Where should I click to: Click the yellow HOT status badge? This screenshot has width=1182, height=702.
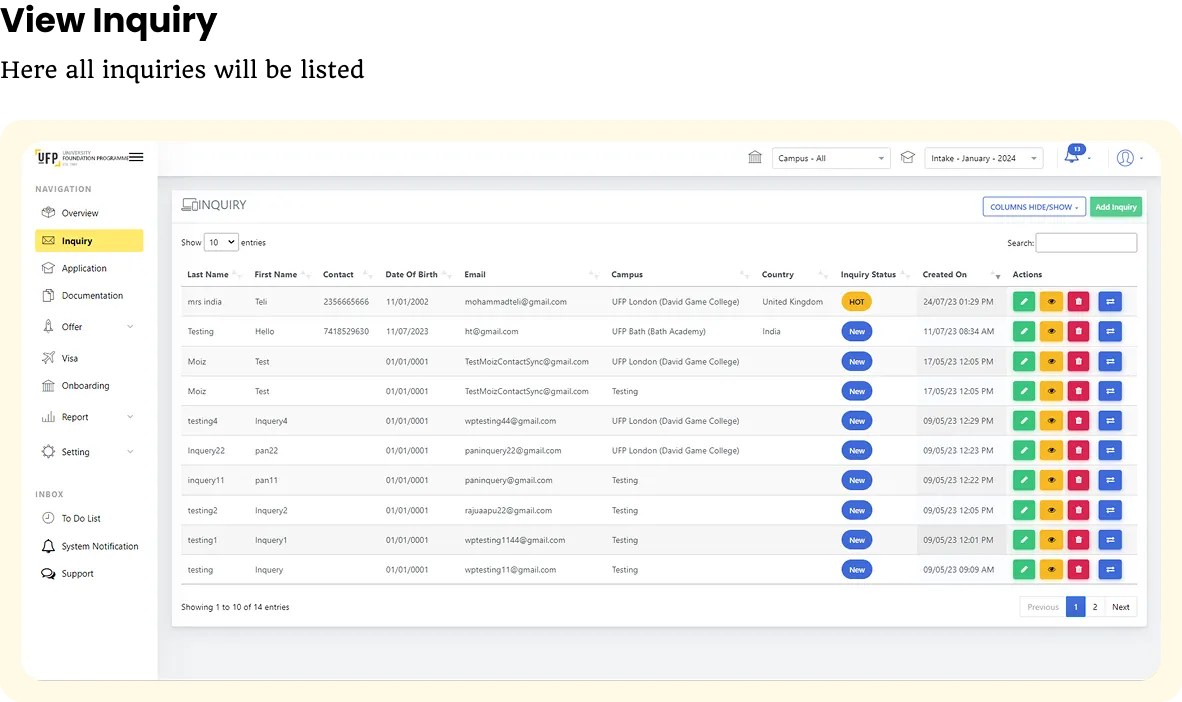click(856, 302)
